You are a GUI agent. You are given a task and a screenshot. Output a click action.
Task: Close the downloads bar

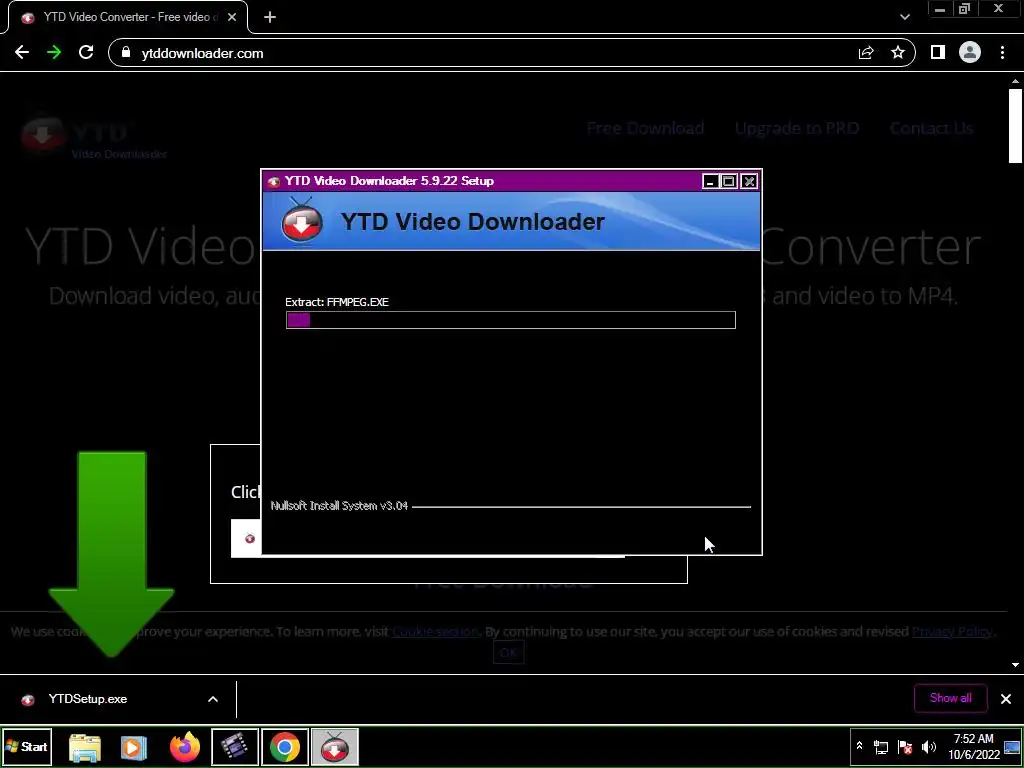1006,699
